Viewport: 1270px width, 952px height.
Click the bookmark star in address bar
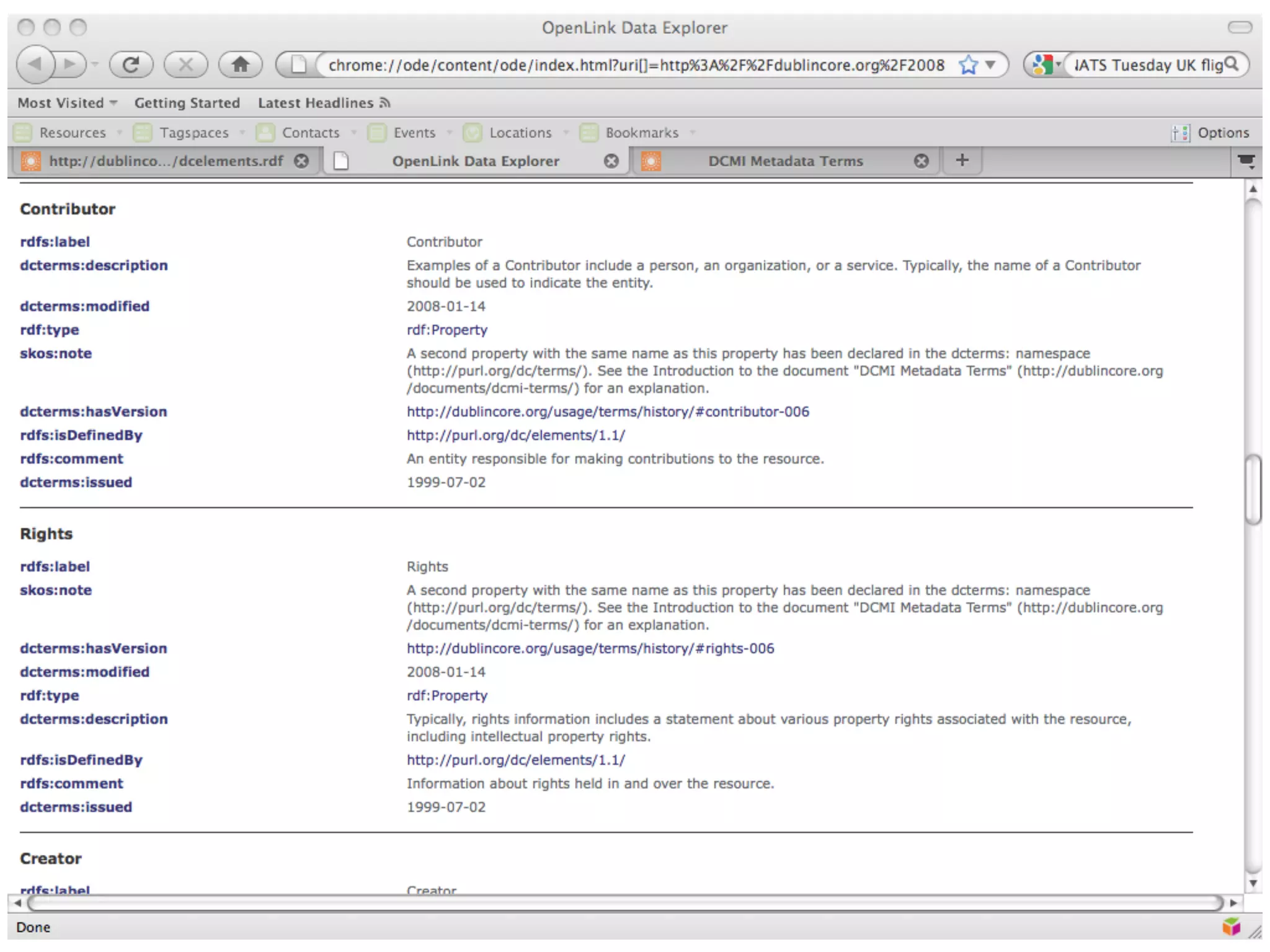coord(968,65)
